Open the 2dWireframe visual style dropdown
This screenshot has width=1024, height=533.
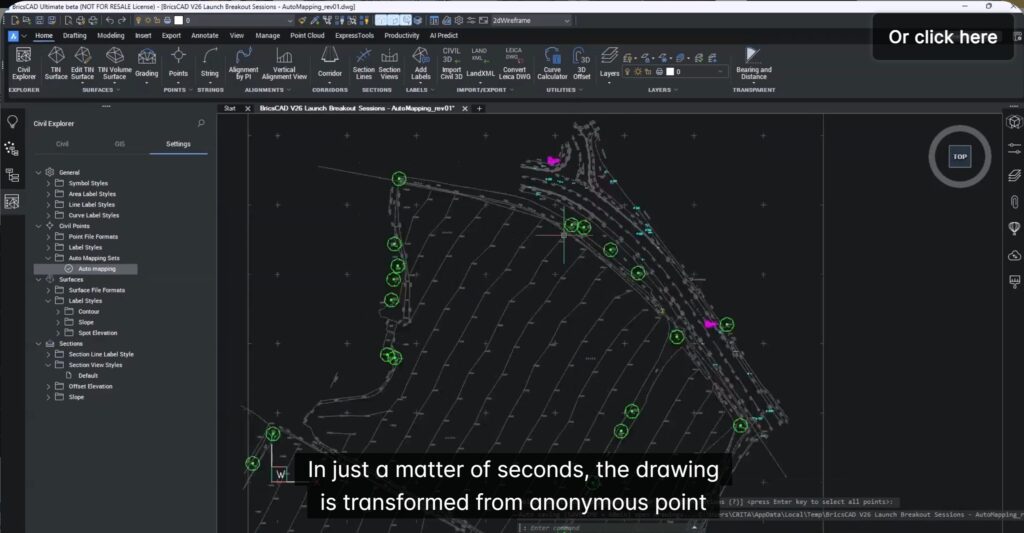click(531, 20)
